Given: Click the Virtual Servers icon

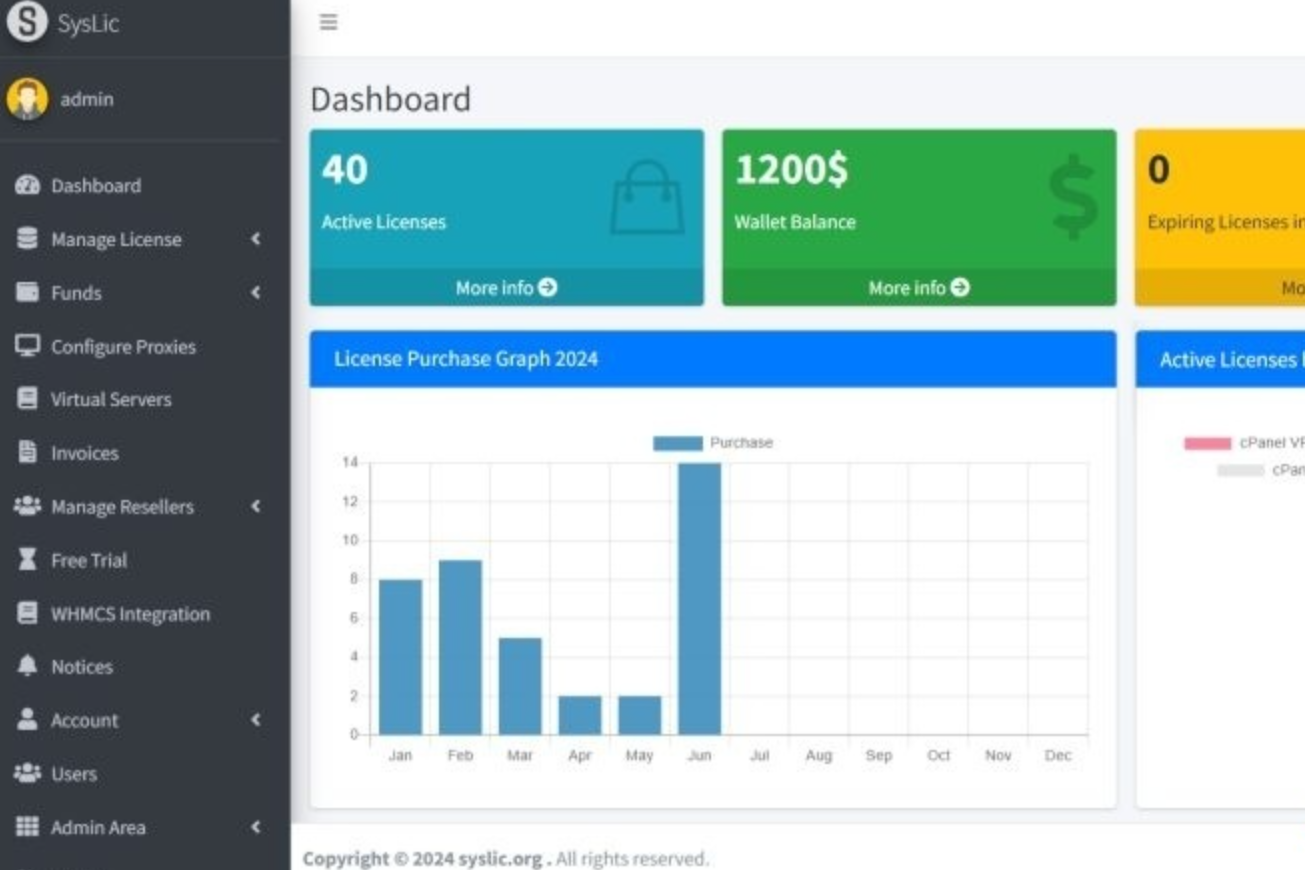Looking at the screenshot, I should tap(27, 399).
